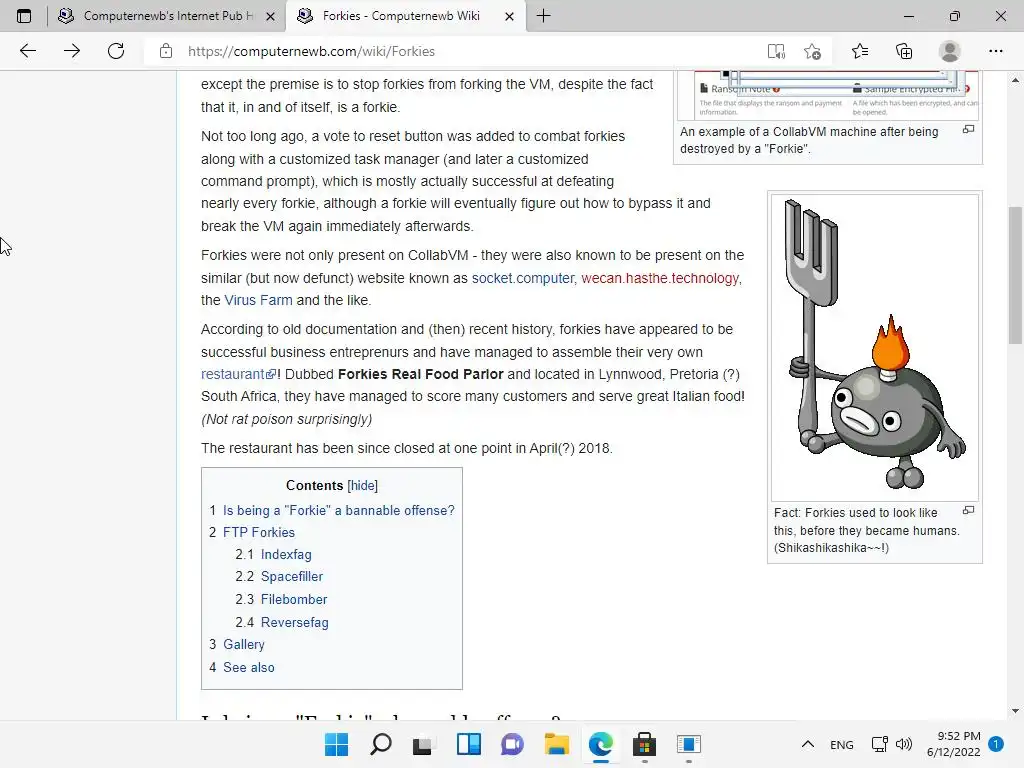
Task: Go forward to the next page
Action: click(72, 51)
